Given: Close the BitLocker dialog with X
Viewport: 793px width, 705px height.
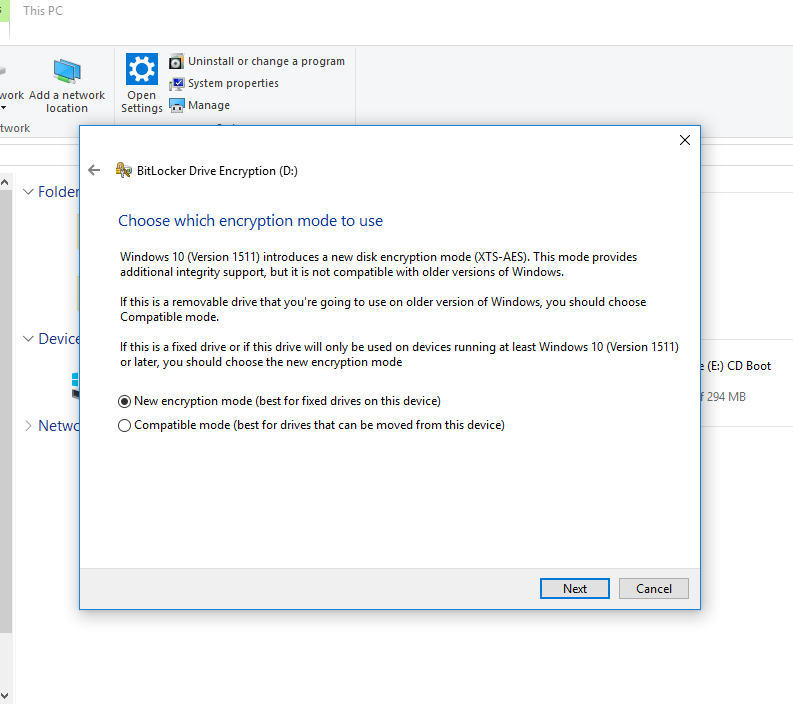Looking at the screenshot, I should [685, 140].
